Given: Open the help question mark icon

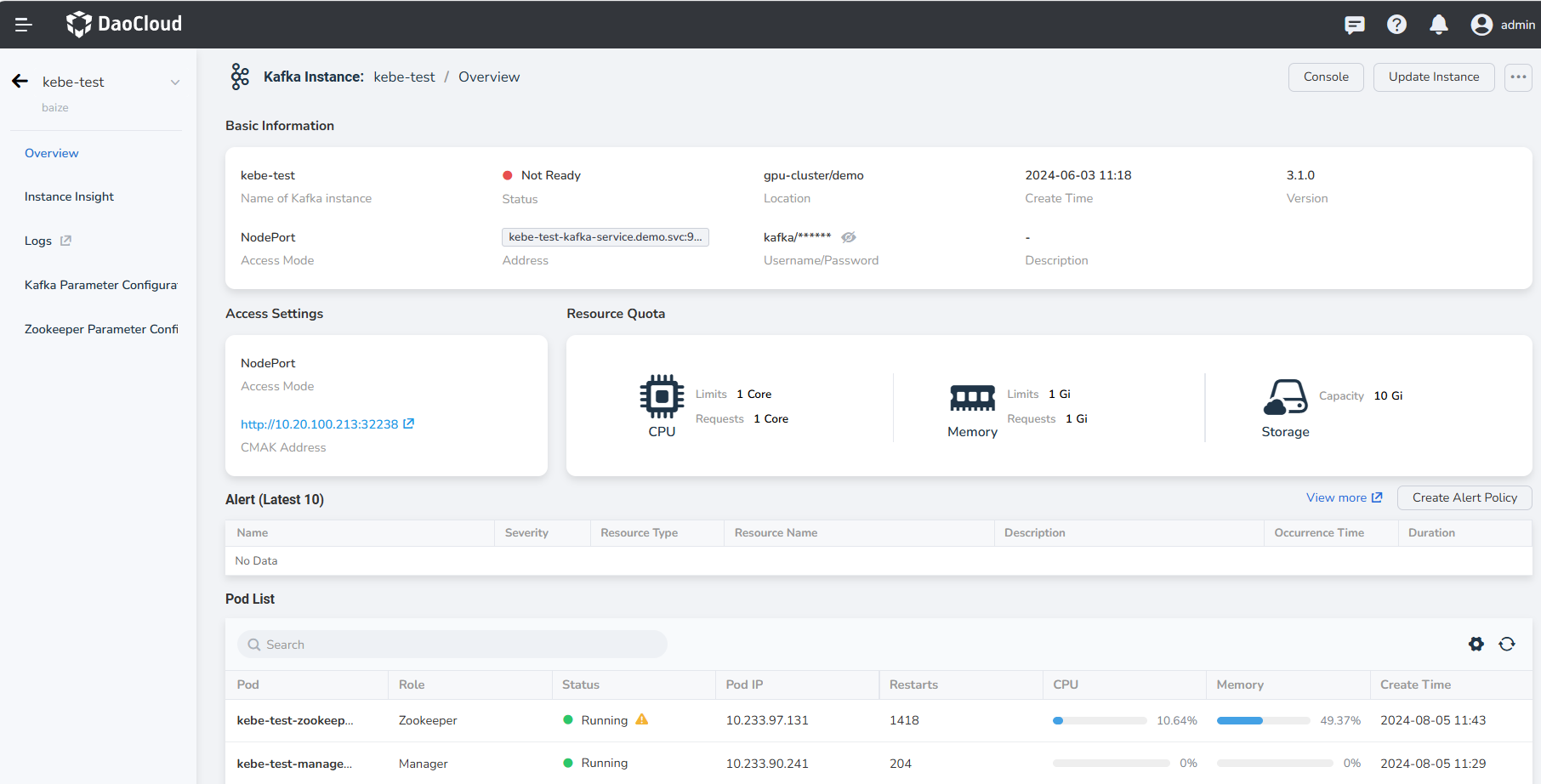Looking at the screenshot, I should coord(1396,25).
